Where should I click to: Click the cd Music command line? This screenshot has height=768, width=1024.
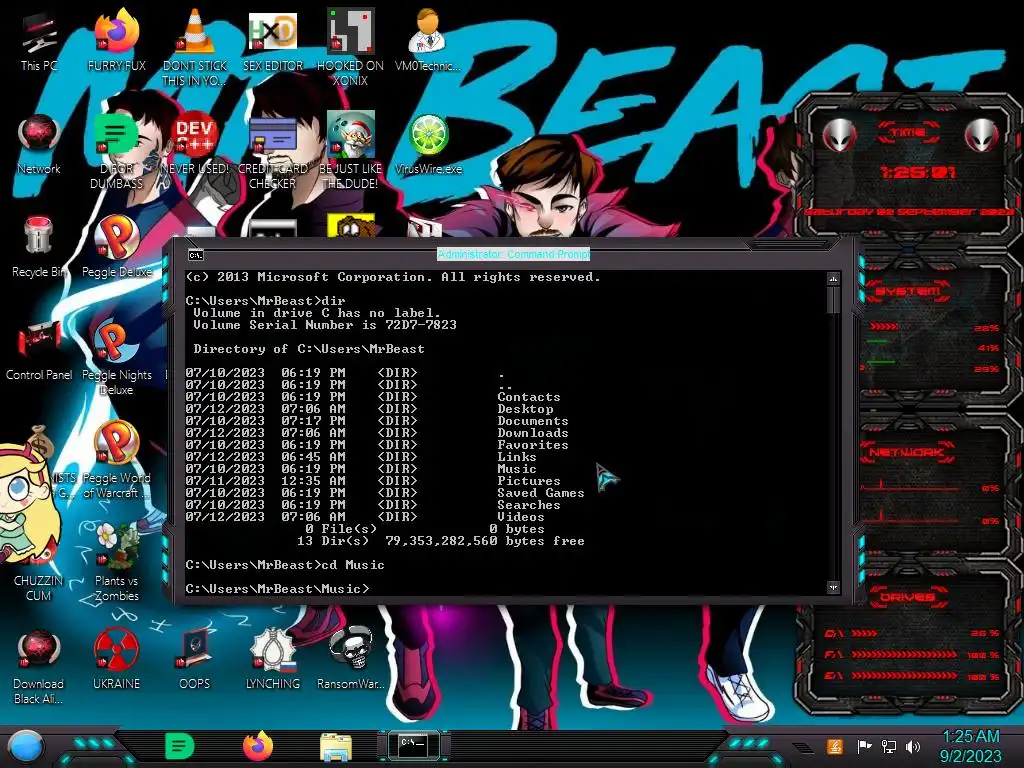tap(285, 565)
